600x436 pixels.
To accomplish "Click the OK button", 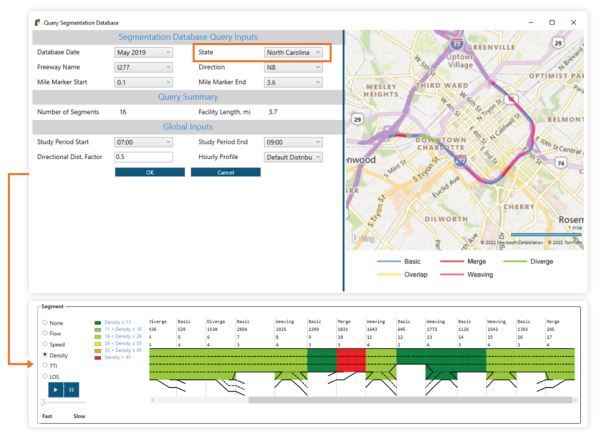I will 149,172.
